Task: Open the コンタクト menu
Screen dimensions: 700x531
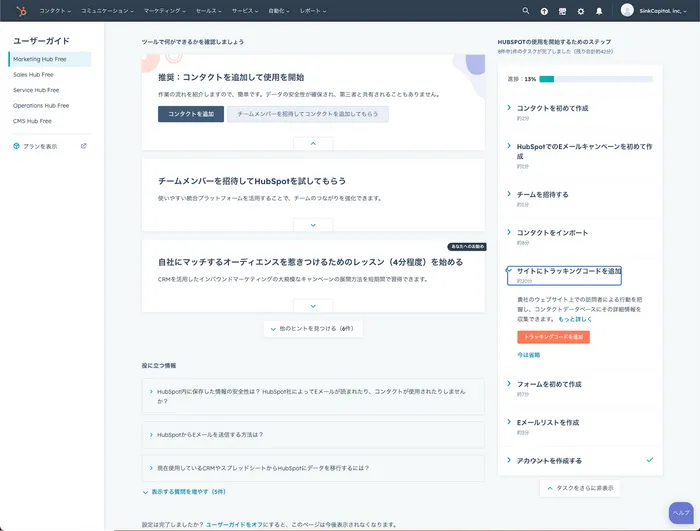Action: tap(55, 11)
